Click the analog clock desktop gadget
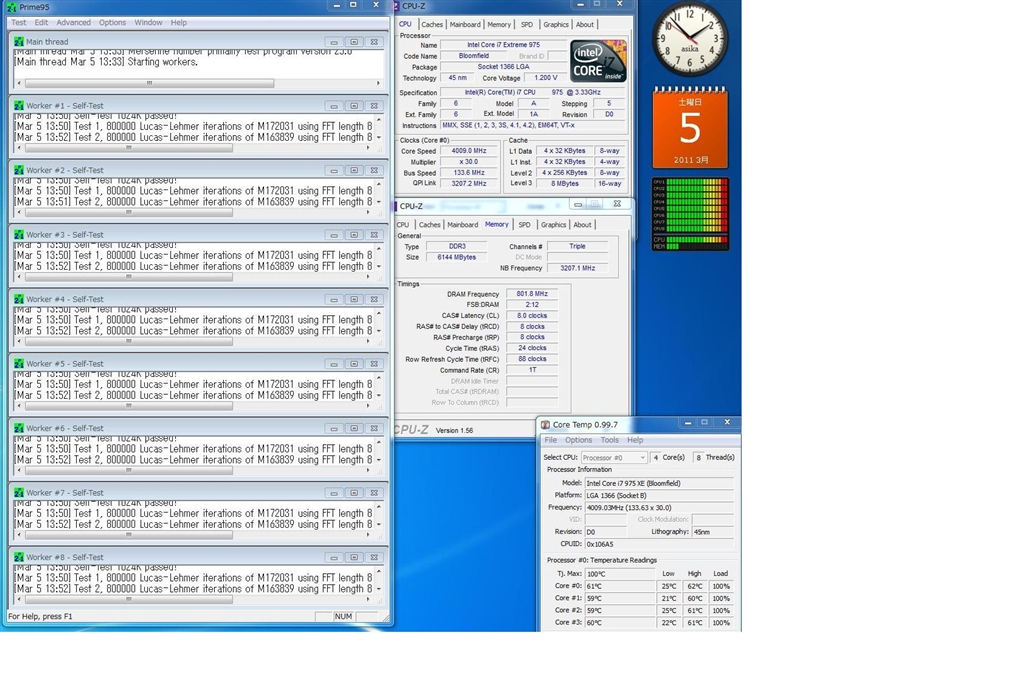Image resolution: width=1024 pixels, height=684 pixels. 690,39
